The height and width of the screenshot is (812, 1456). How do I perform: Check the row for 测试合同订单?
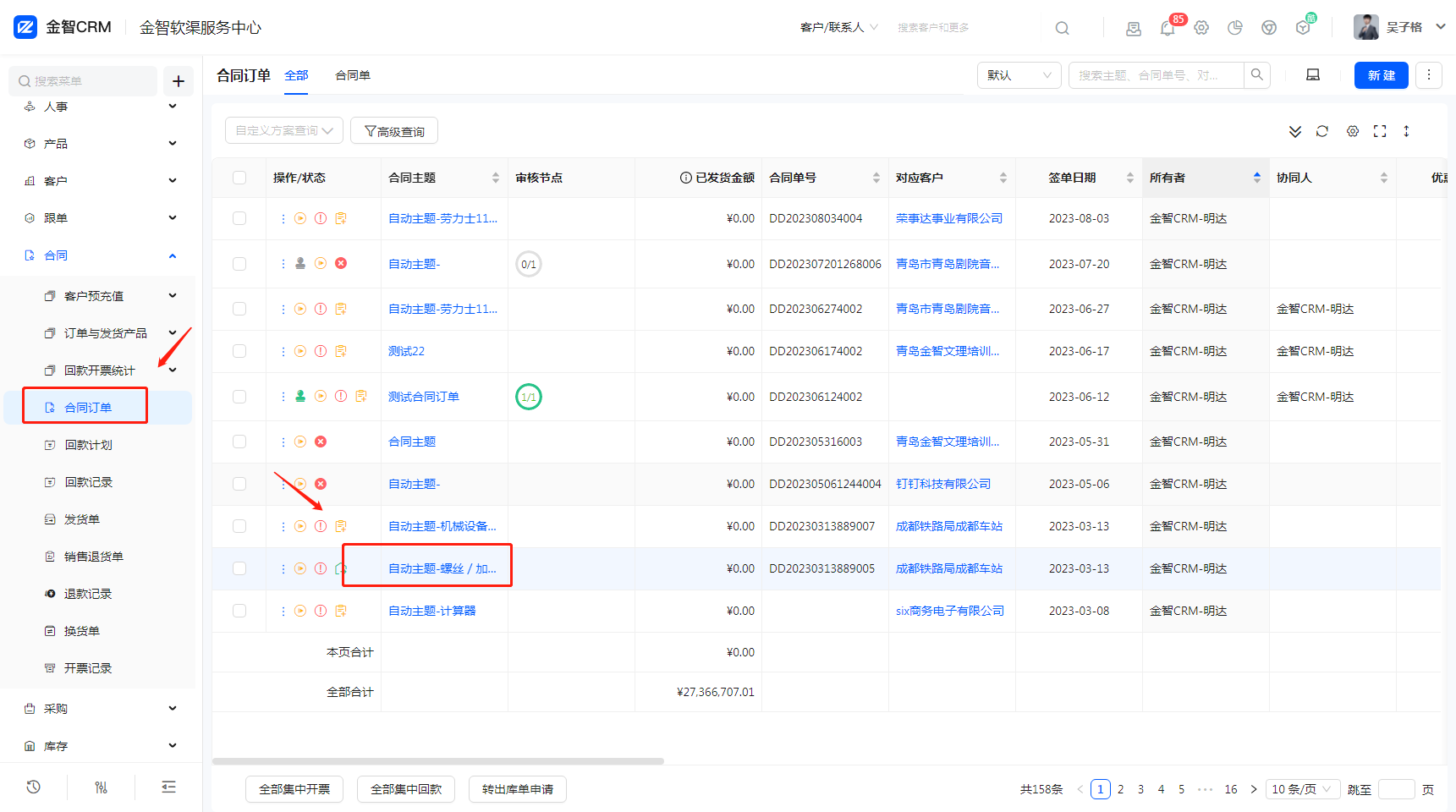point(239,397)
